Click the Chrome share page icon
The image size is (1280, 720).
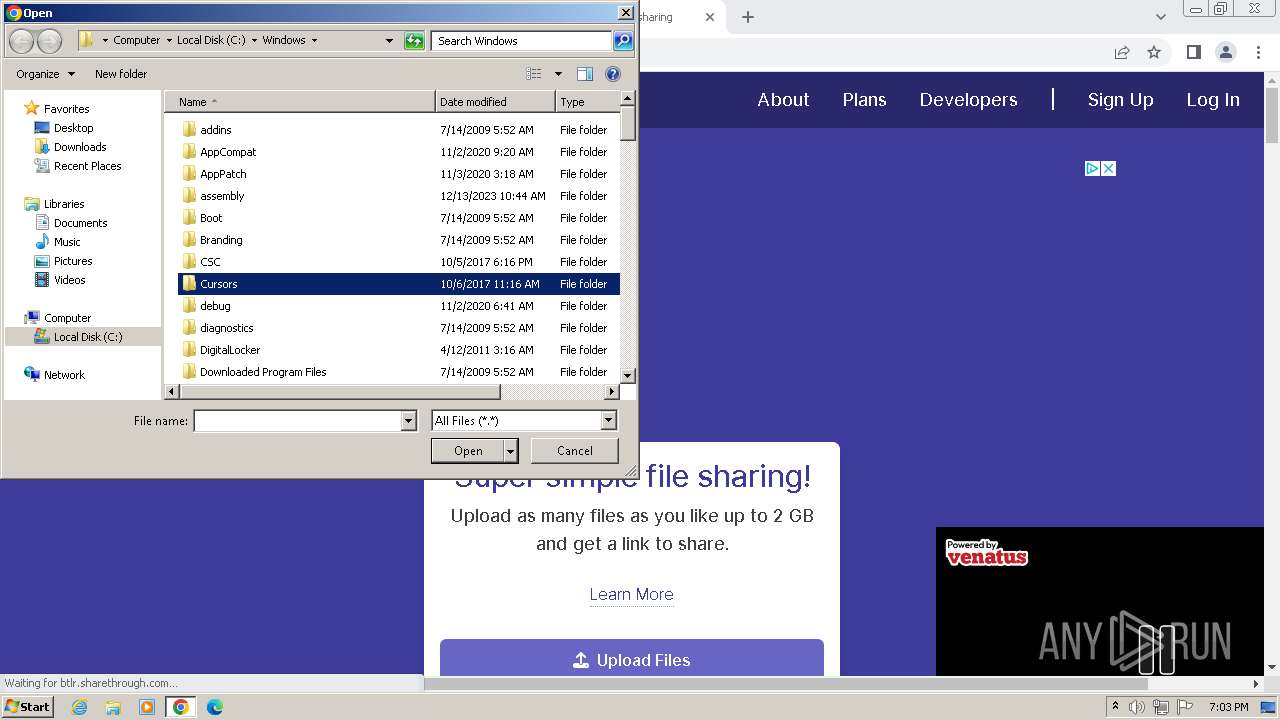coord(1122,52)
